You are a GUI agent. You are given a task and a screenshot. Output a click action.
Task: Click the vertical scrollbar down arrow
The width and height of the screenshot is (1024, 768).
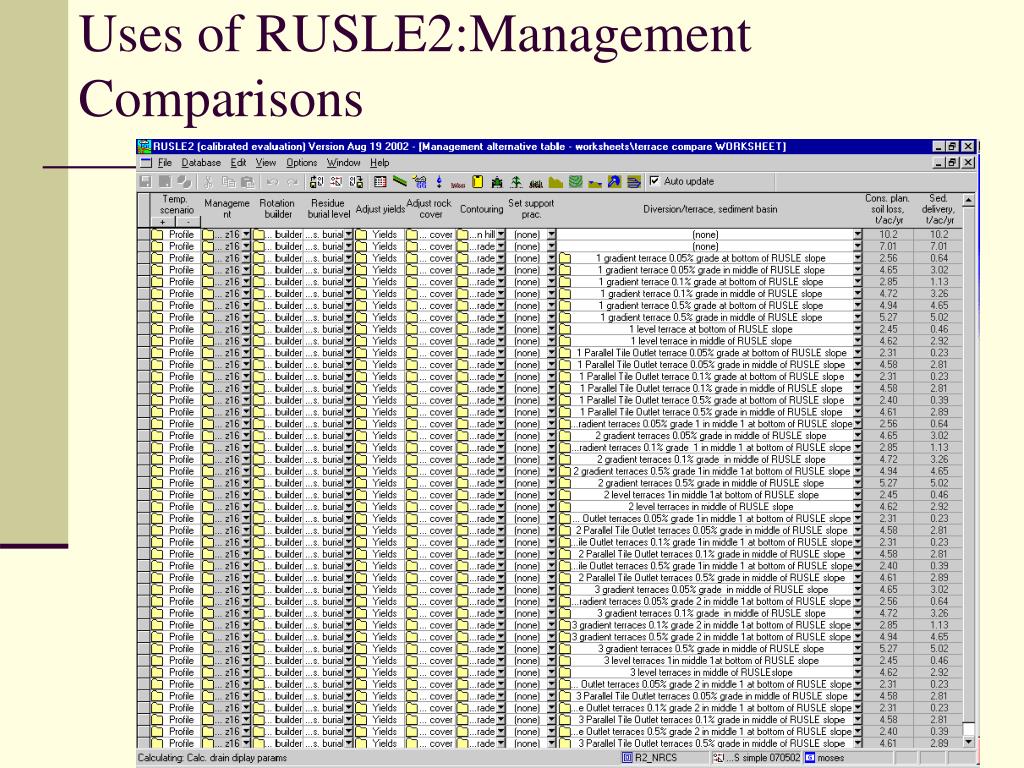point(968,742)
